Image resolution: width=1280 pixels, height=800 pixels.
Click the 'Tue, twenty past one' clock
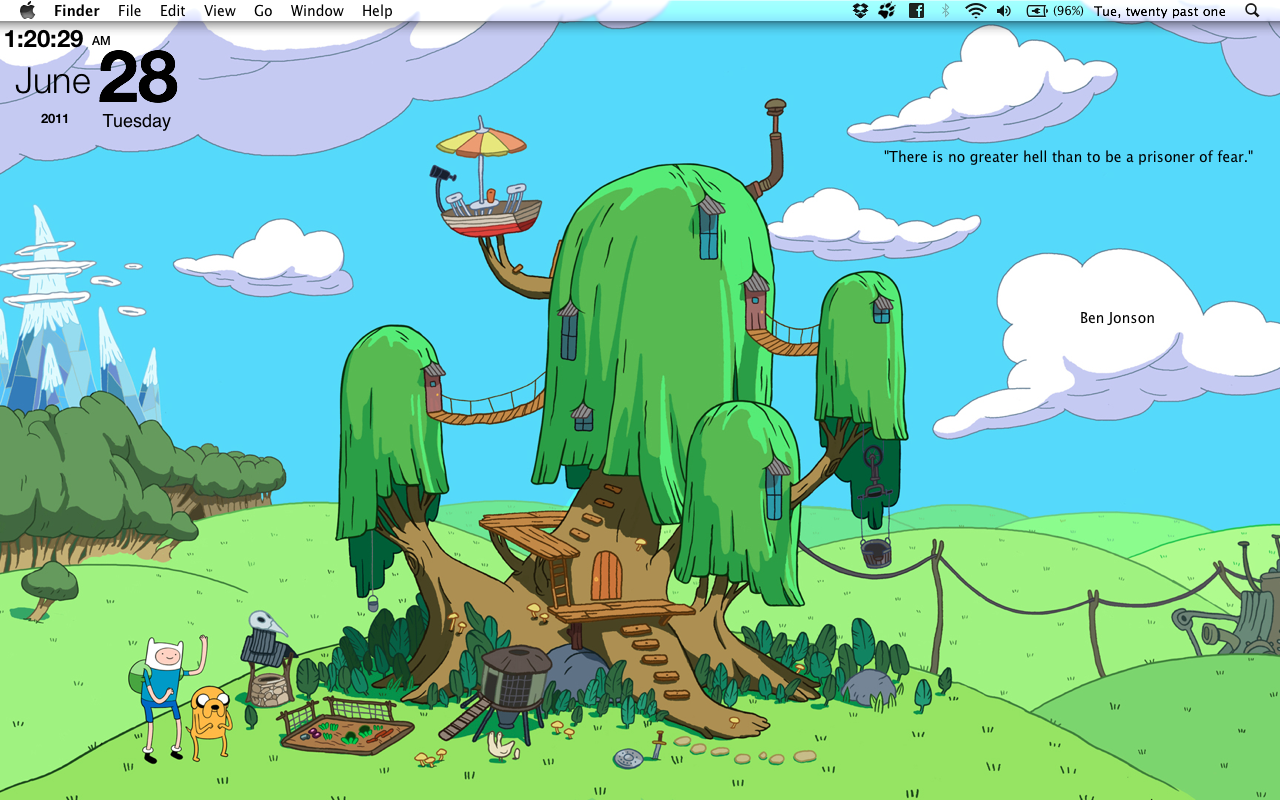point(1159,11)
